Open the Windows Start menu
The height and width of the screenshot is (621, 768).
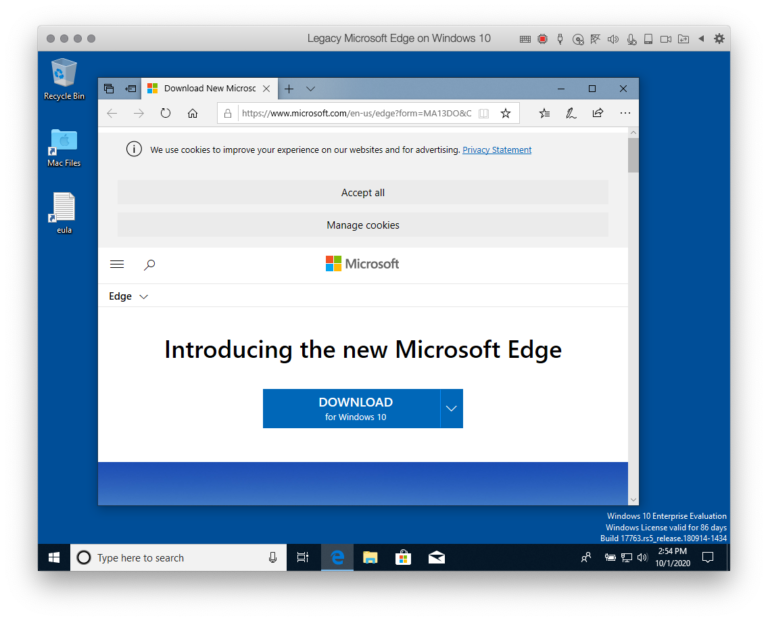pos(54,557)
